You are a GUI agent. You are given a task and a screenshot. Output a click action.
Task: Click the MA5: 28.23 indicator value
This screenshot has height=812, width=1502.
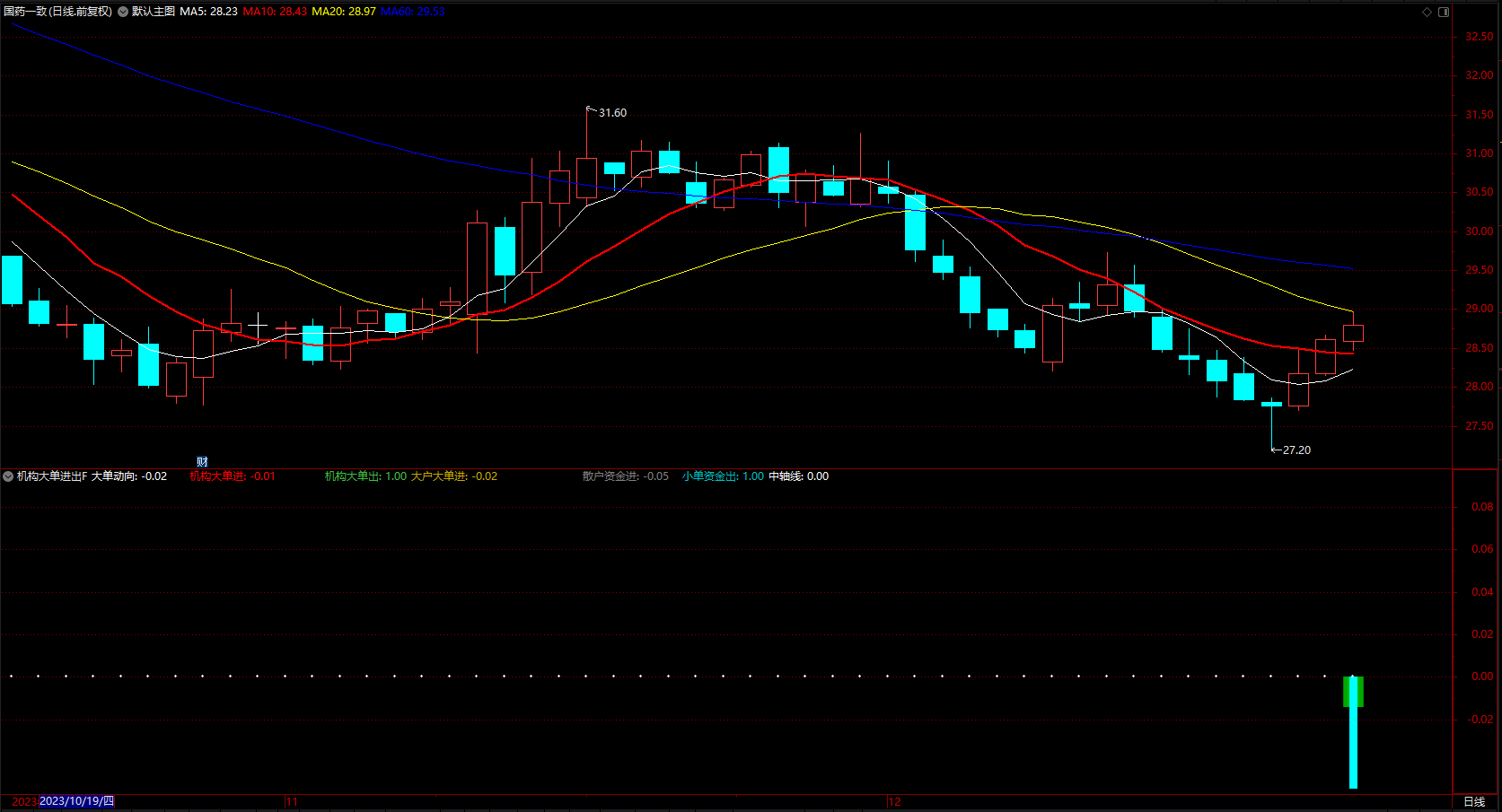point(208,12)
